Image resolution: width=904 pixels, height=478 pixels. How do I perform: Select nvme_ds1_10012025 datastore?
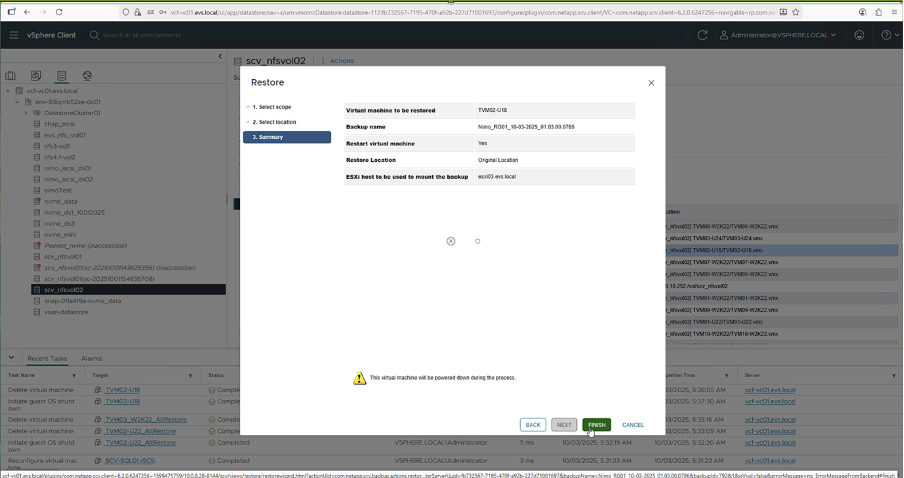[74, 213]
